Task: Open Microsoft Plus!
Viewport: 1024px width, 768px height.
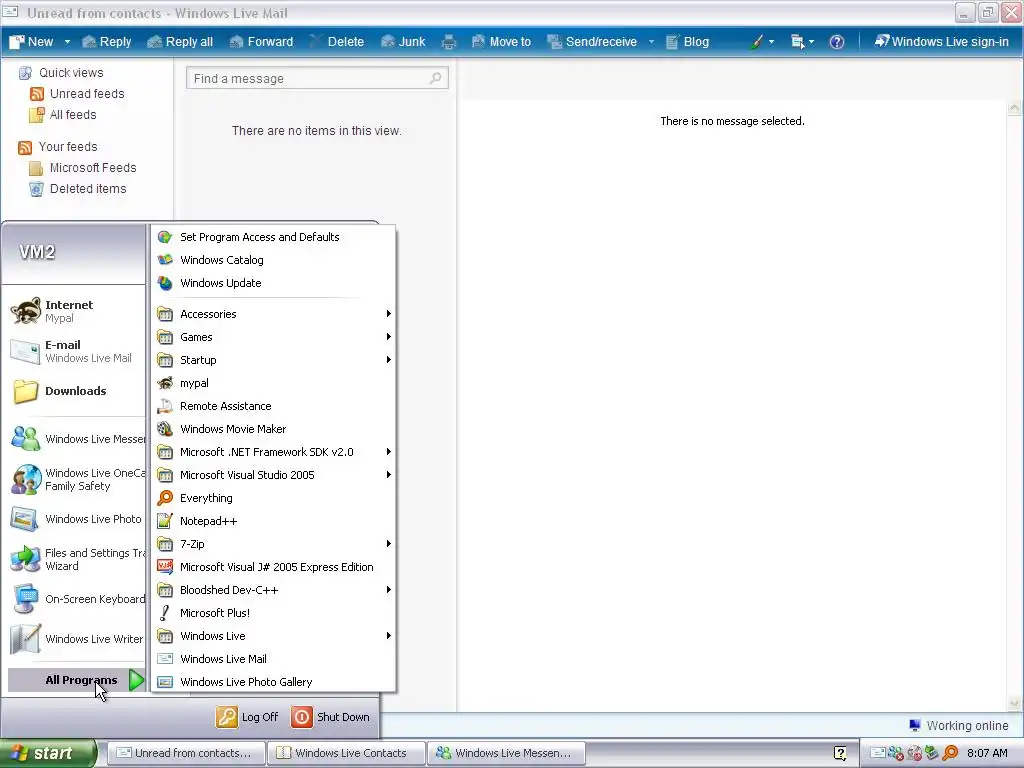Action: coord(273,613)
